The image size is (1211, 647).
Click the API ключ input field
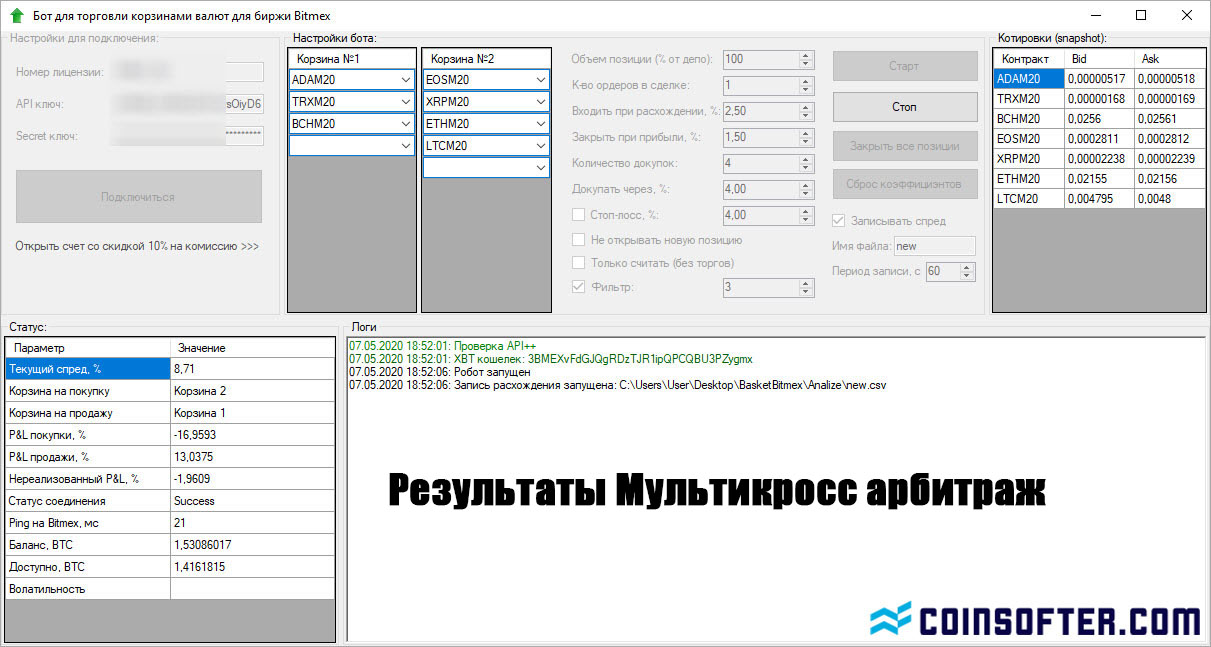[189, 103]
